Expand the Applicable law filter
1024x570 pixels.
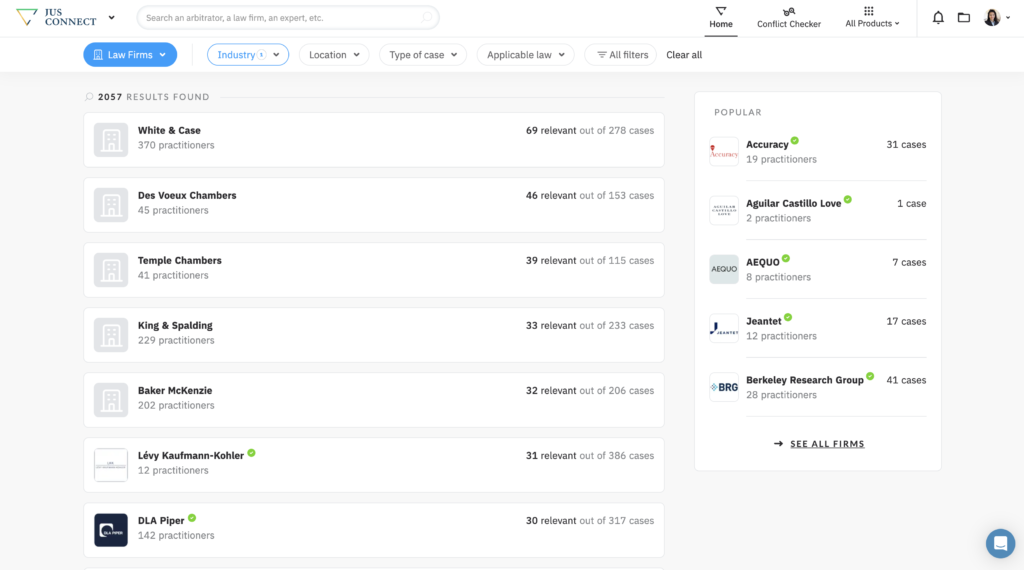click(525, 55)
